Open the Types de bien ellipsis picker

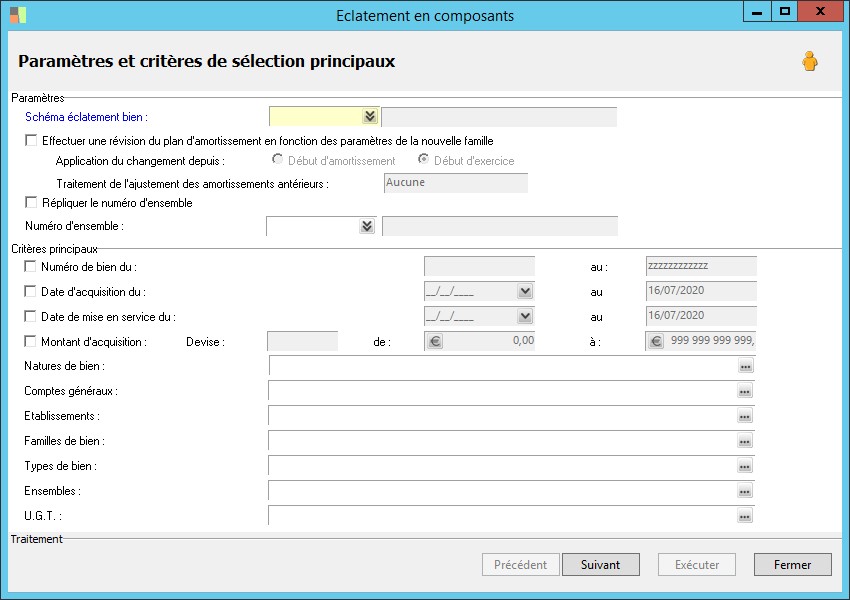pyautogui.click(x=745, y=467)
